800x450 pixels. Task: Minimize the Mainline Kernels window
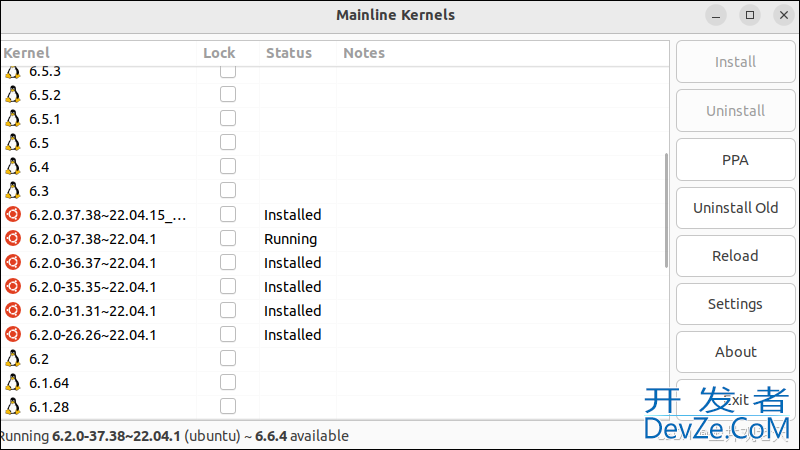716,15
